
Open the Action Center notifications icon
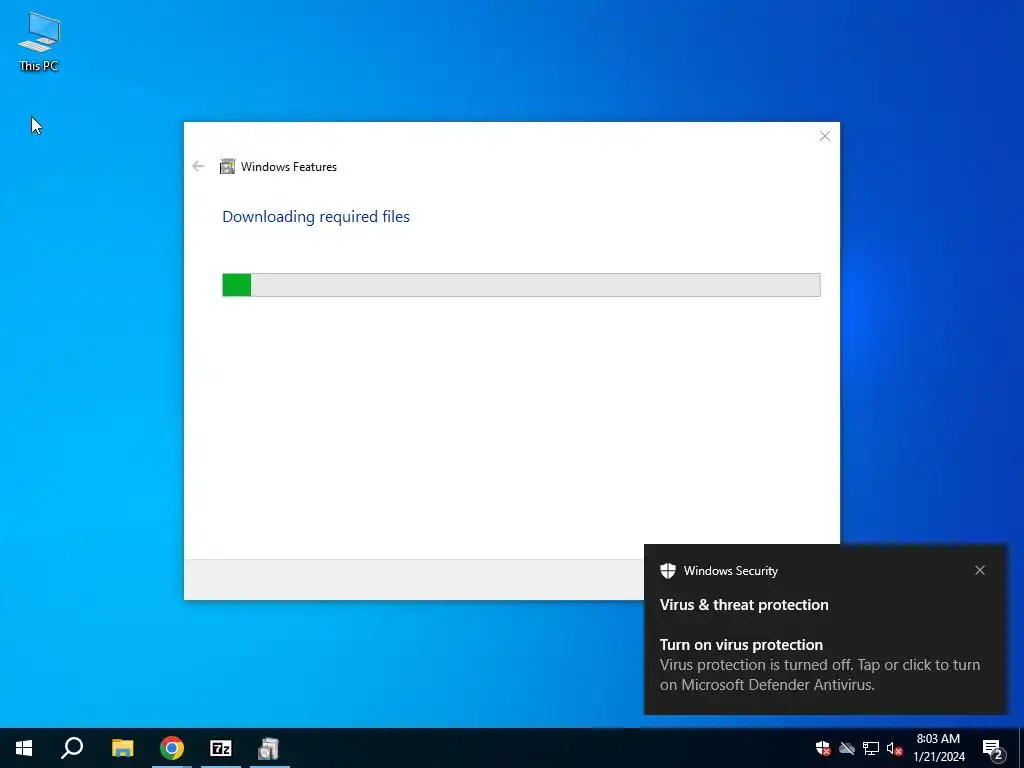pos(993,748)
